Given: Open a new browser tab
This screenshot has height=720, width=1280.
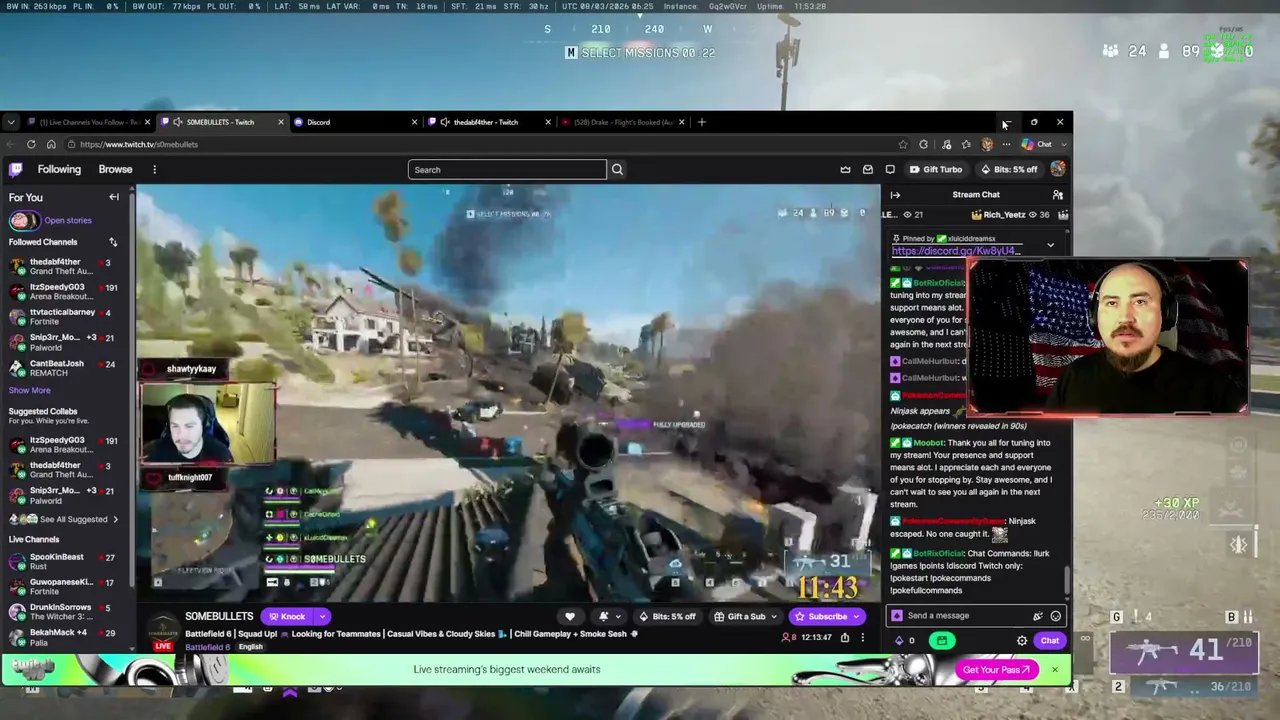Looking at the screenshot, I should (x=701, y=122).
